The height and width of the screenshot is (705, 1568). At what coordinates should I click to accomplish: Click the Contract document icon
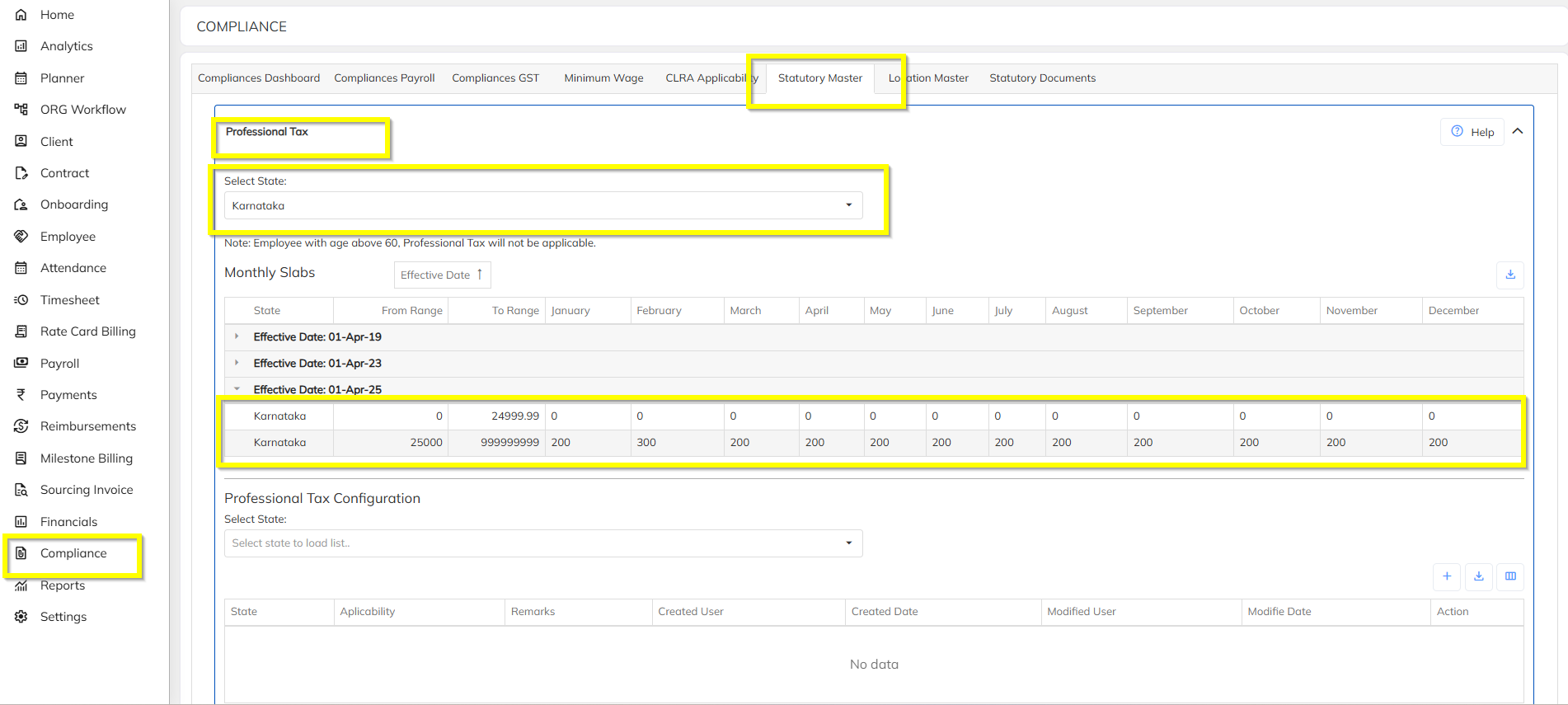coord(21,173)
